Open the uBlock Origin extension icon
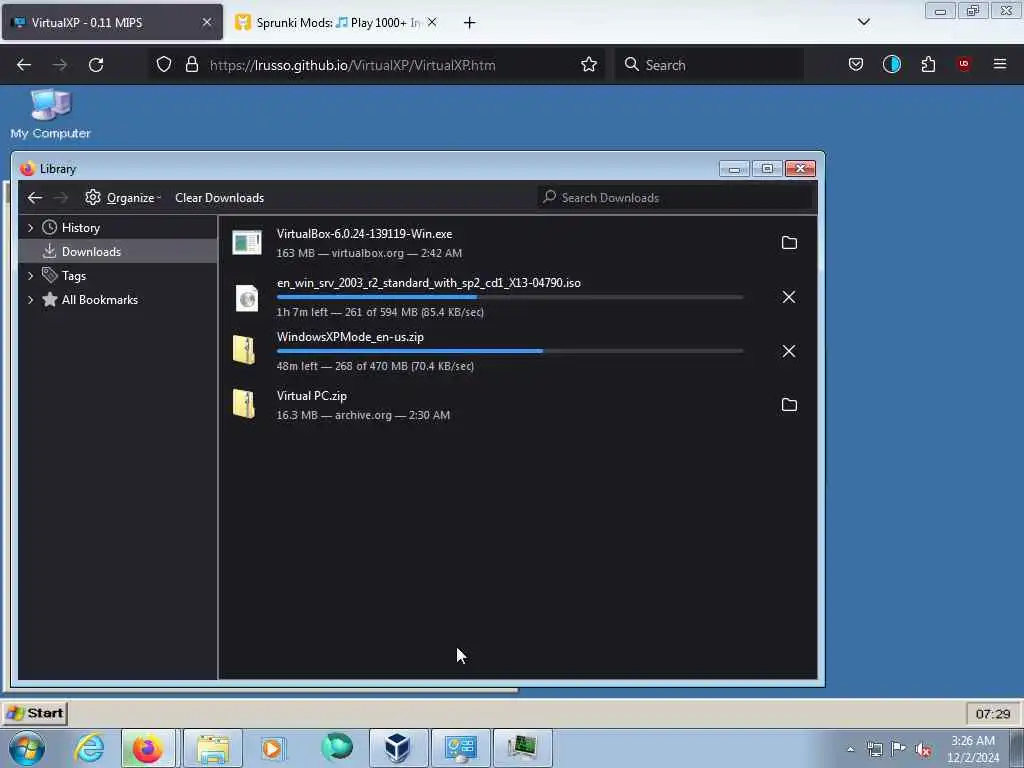 tap(964, 64)
